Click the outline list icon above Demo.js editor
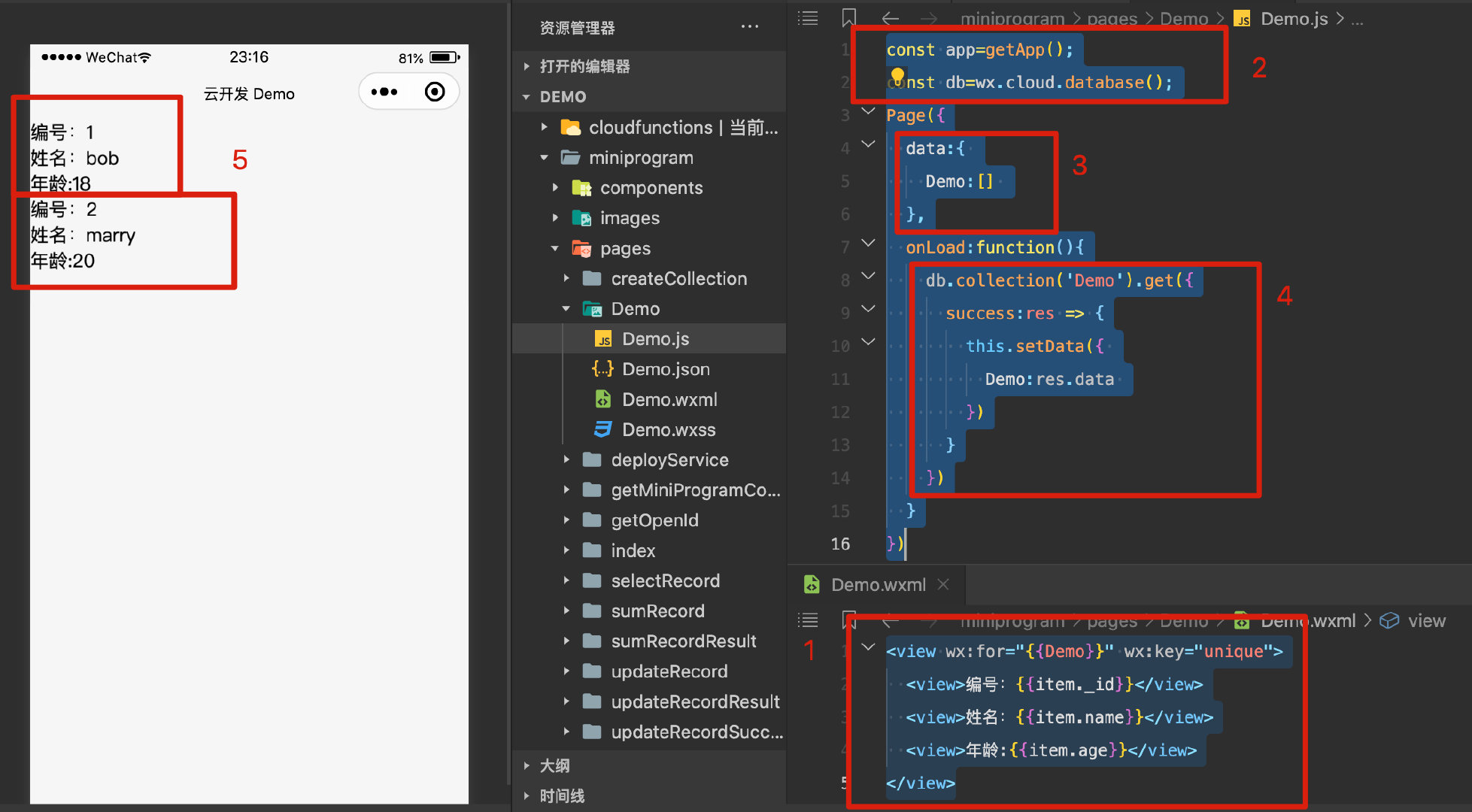Viewport: 1472px width, 812px height. [808, 18]
